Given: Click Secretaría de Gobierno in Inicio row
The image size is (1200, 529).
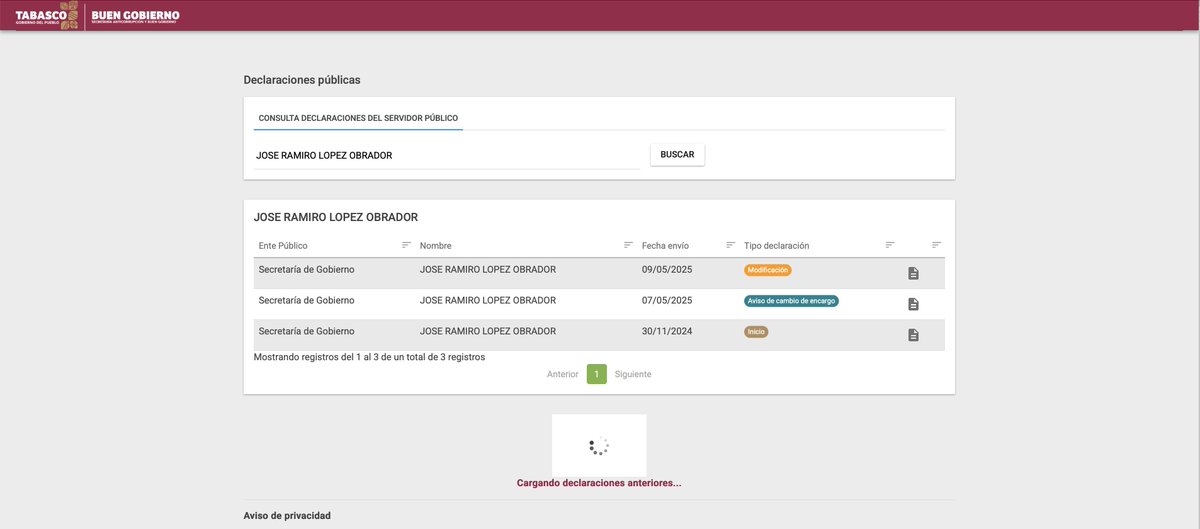Looking at the screenshot, I should tap(306, 332).
